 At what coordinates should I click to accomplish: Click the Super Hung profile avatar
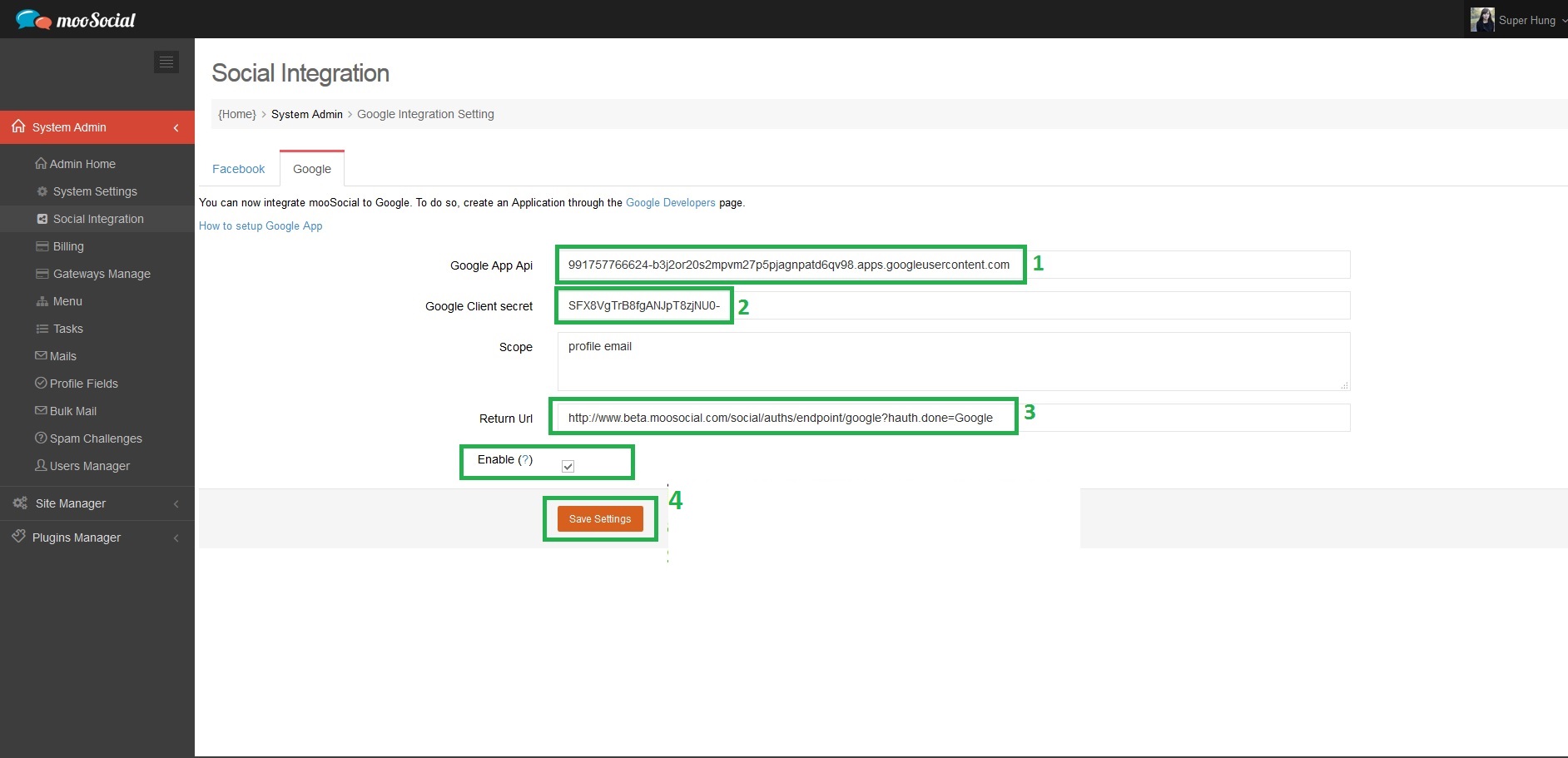[x=1482, y=19]
